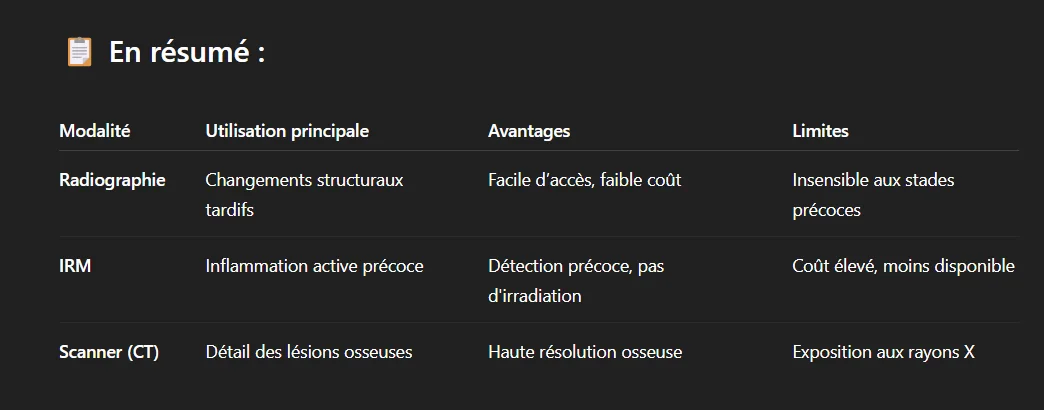Click "Haute résolution osseuse" cell
This screenshot has height=410, width=1044.
point(585,352)
